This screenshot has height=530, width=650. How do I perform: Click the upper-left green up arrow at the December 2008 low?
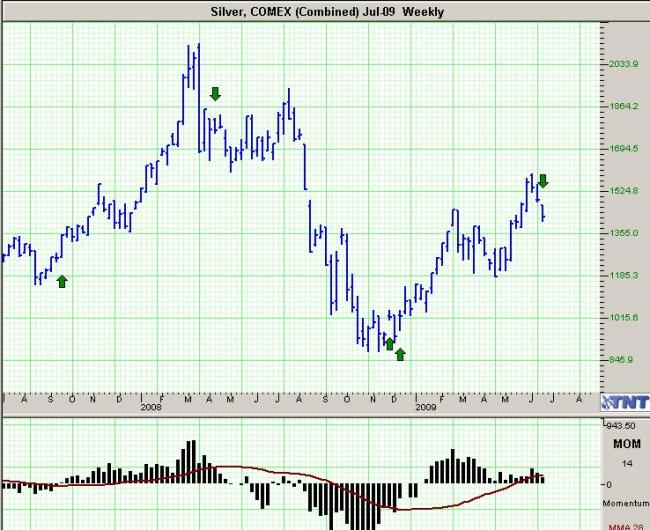pos(389,344)
